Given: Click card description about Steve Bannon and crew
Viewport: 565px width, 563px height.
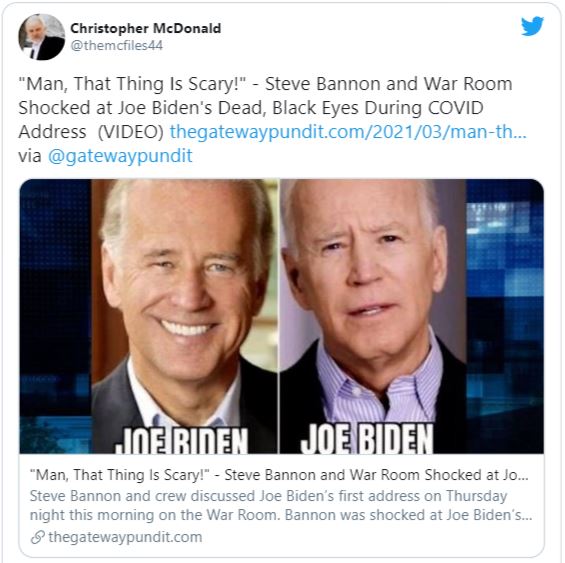Looking at the screenshot, I should [281, 505].
